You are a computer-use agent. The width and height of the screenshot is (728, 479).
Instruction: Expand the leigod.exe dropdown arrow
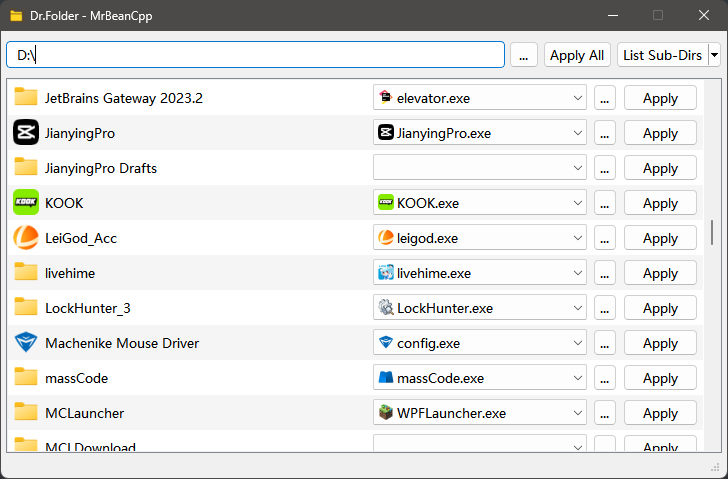click(577, 238)
